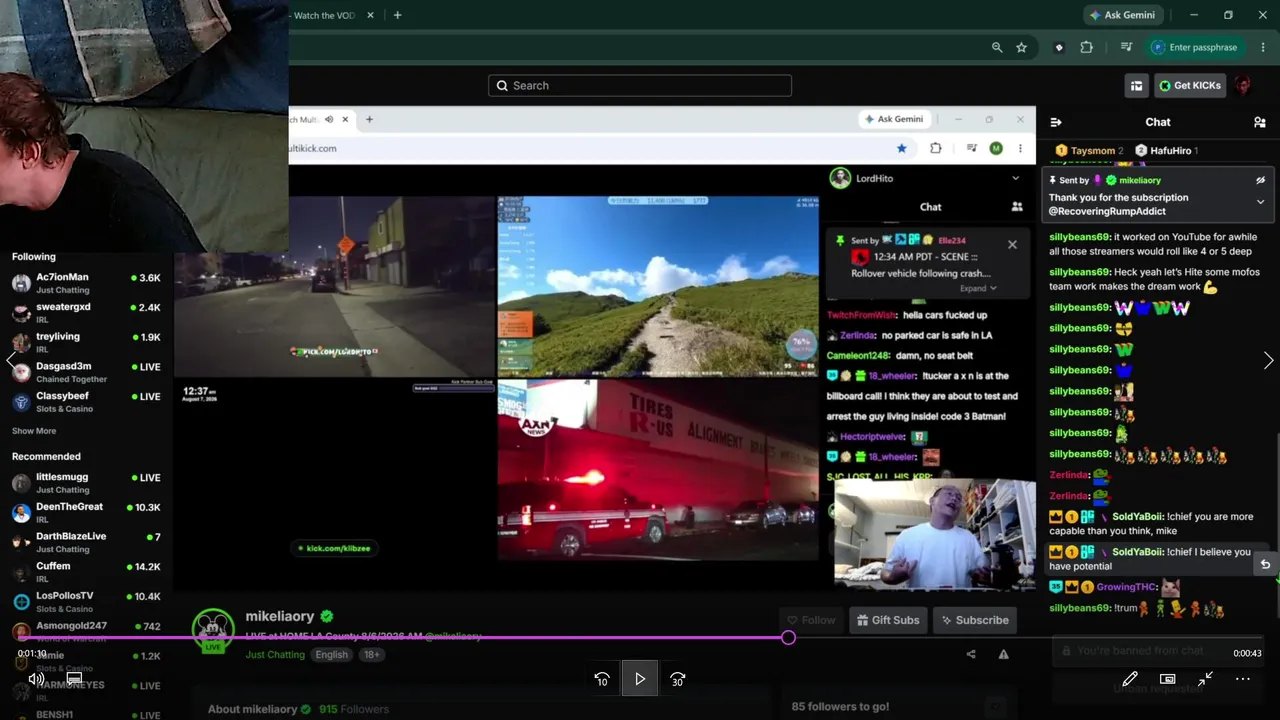Screen dimensions: 1280x720
Task: Open Ac7ionMan in Following list
Action: pos(86,283)
